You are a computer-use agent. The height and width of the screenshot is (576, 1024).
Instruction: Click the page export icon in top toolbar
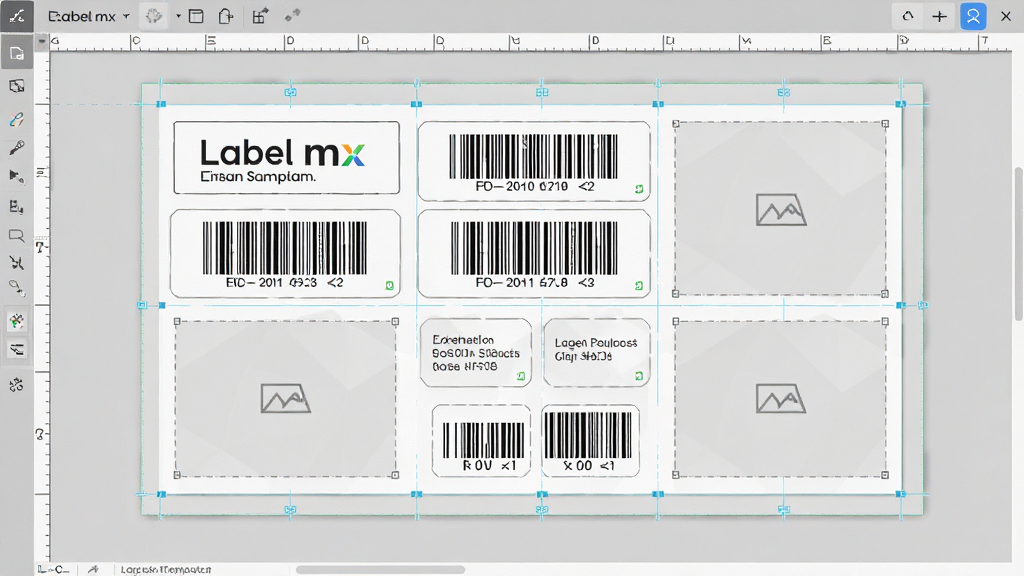(226, 16)
